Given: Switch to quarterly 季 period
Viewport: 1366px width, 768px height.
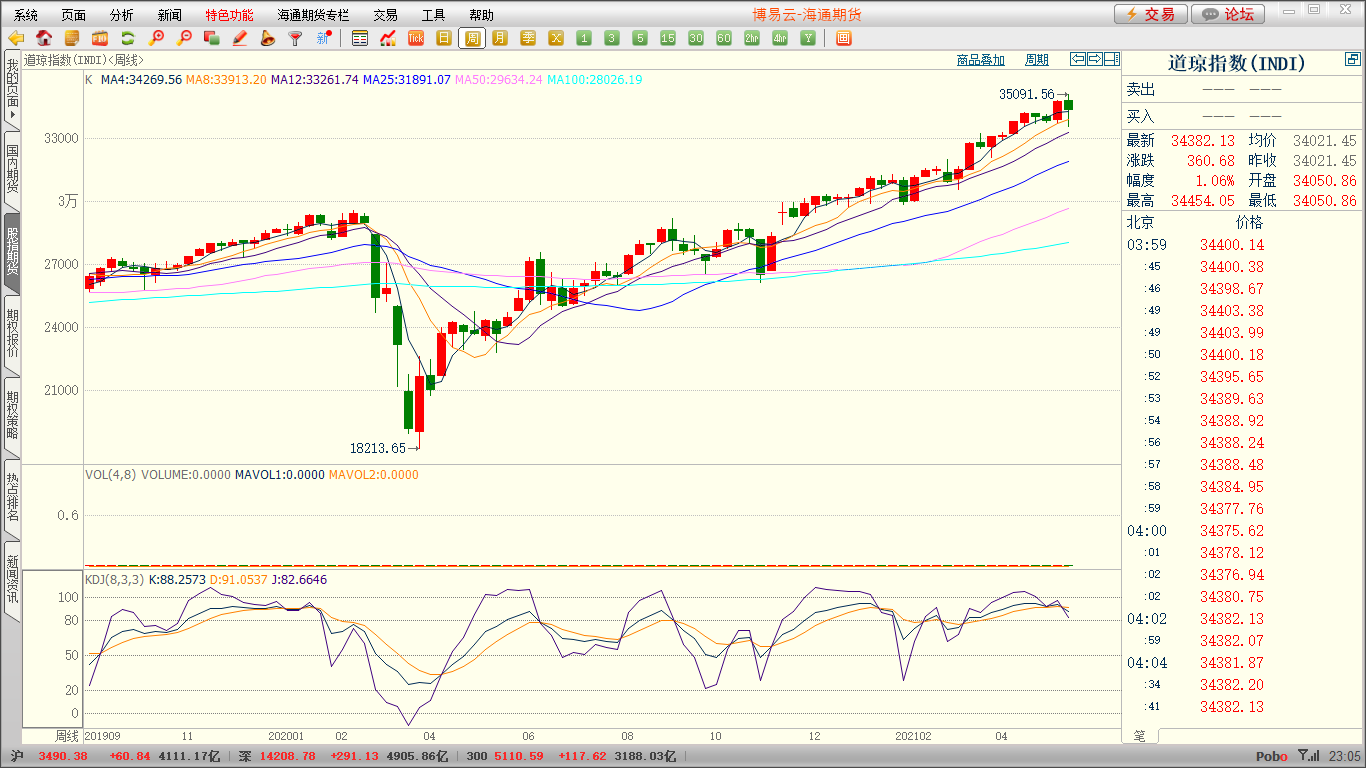Looking at the screenshot, I should [x=528, y=38].
